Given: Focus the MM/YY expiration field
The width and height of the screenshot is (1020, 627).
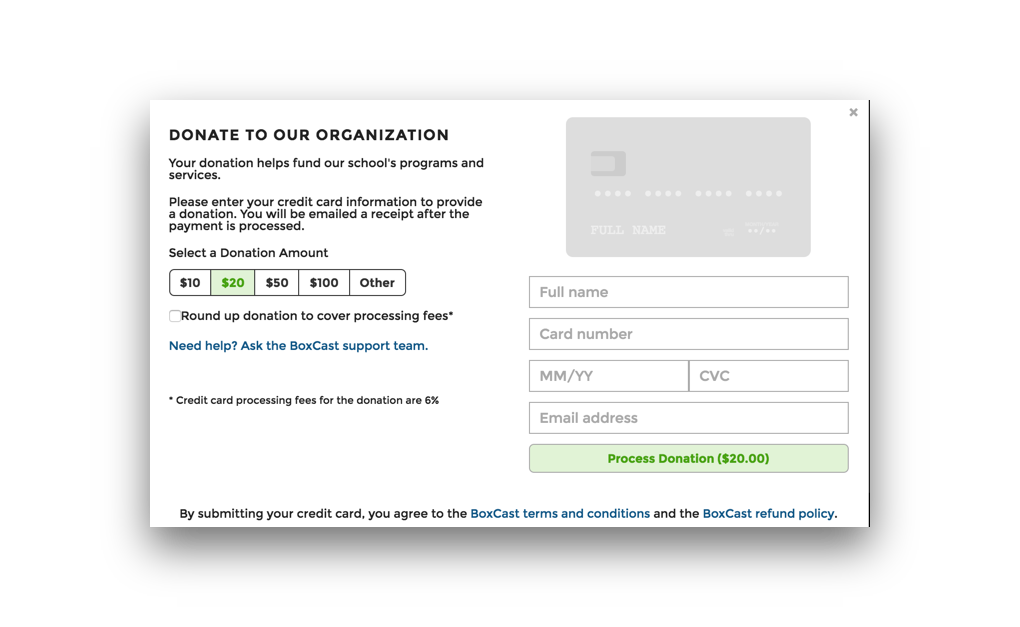Looking at the screenshot, I should pos(609,376).
